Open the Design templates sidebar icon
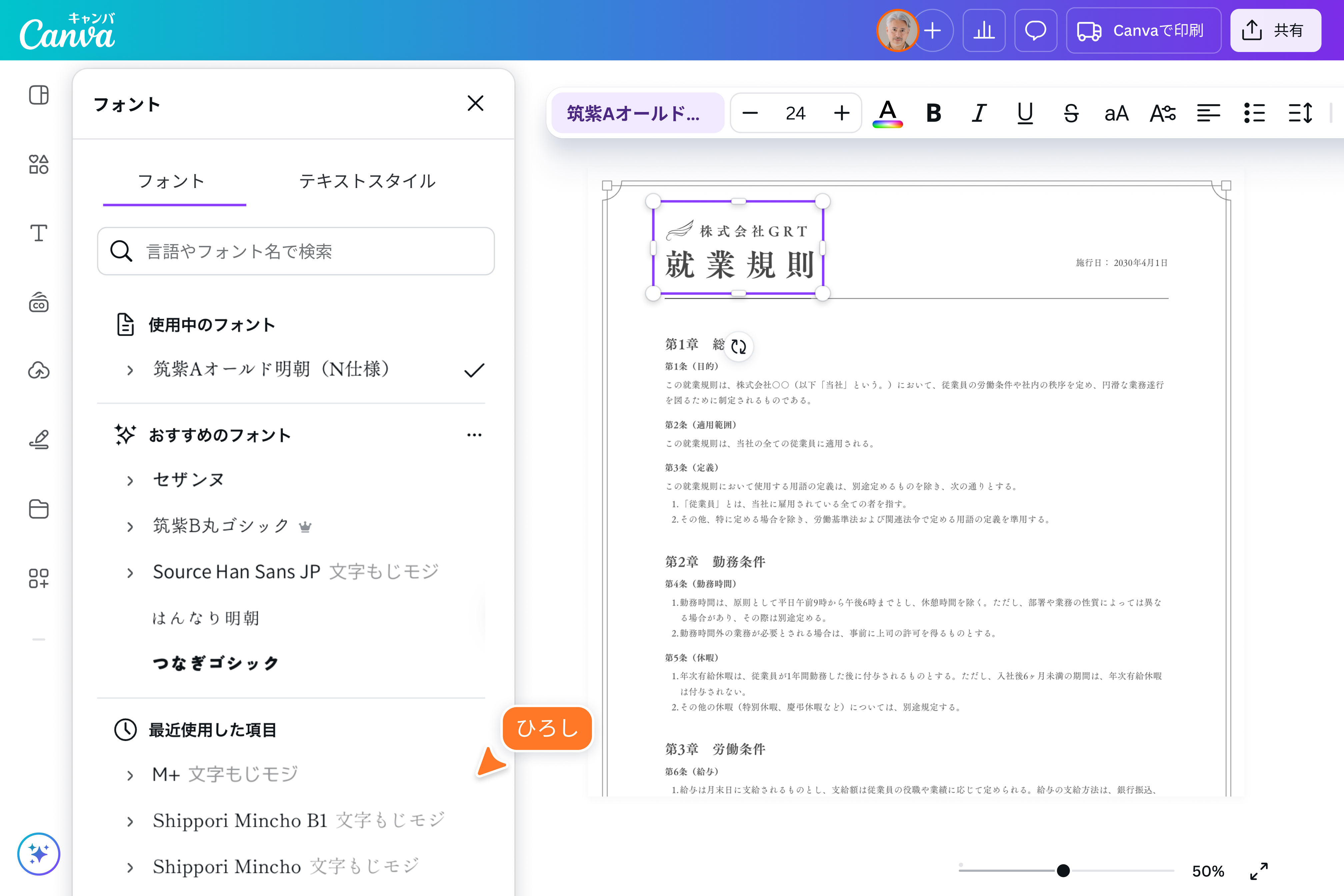 click(x=39, y=95)
